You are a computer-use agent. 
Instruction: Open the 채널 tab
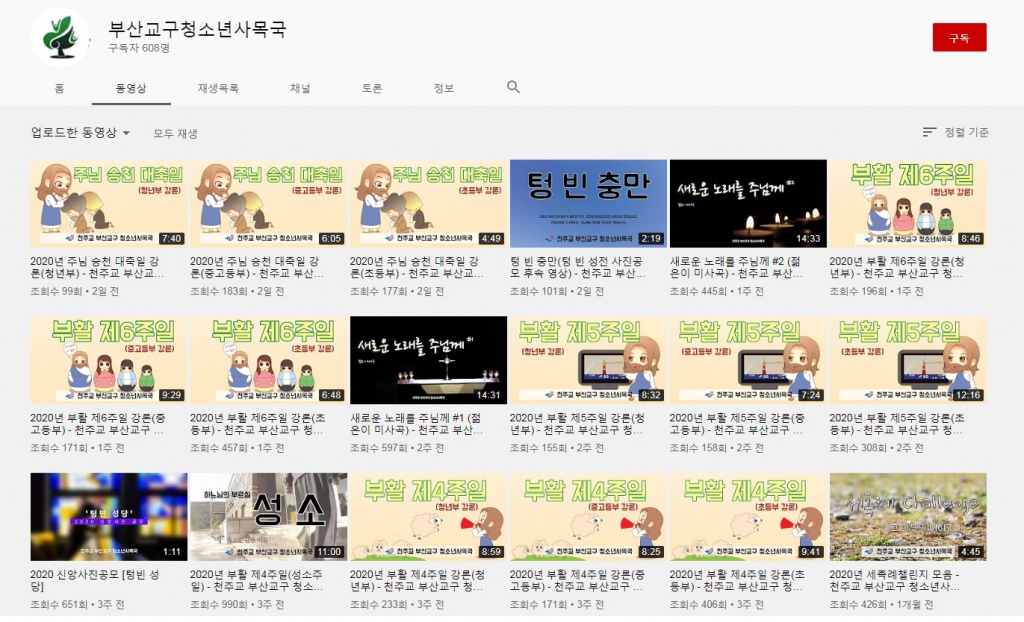click(x=300, y=88)
